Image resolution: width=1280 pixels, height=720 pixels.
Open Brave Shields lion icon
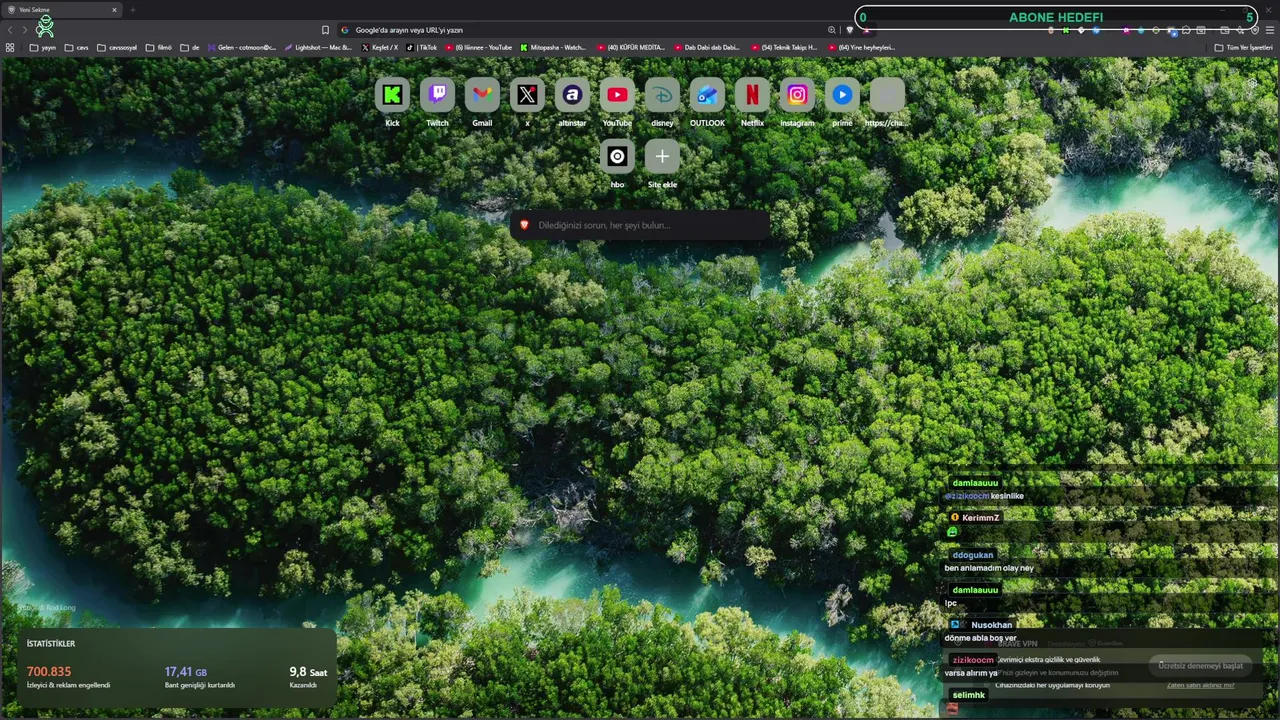coord(850,30)
